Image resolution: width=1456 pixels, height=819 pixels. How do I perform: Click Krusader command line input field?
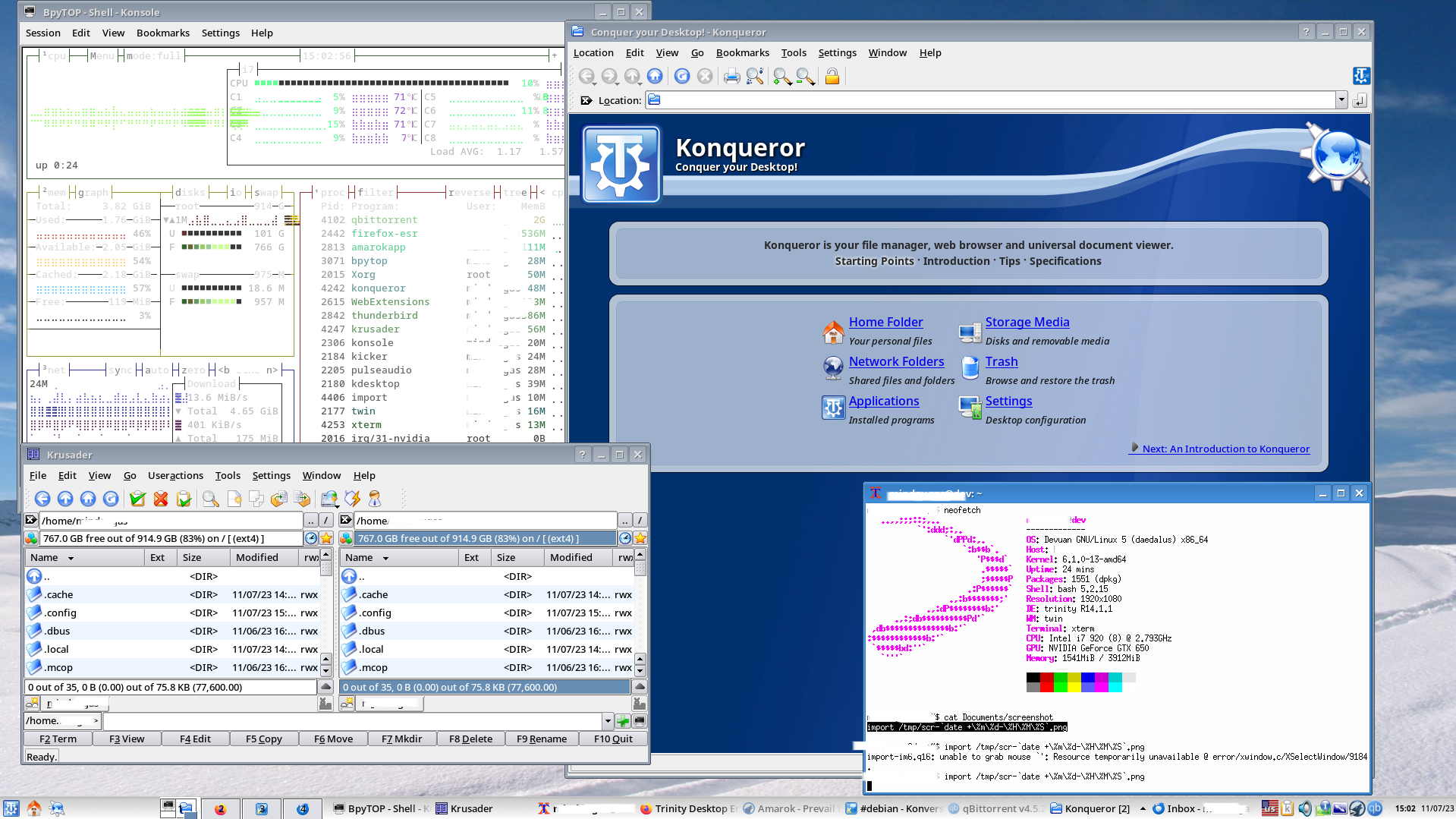[x=353, y=721]
